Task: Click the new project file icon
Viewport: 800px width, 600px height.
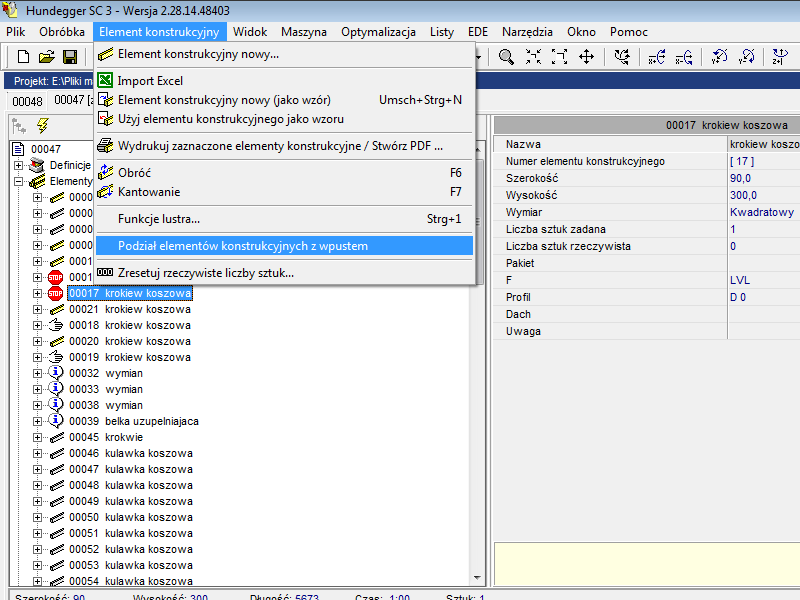Action: (22, 57)
